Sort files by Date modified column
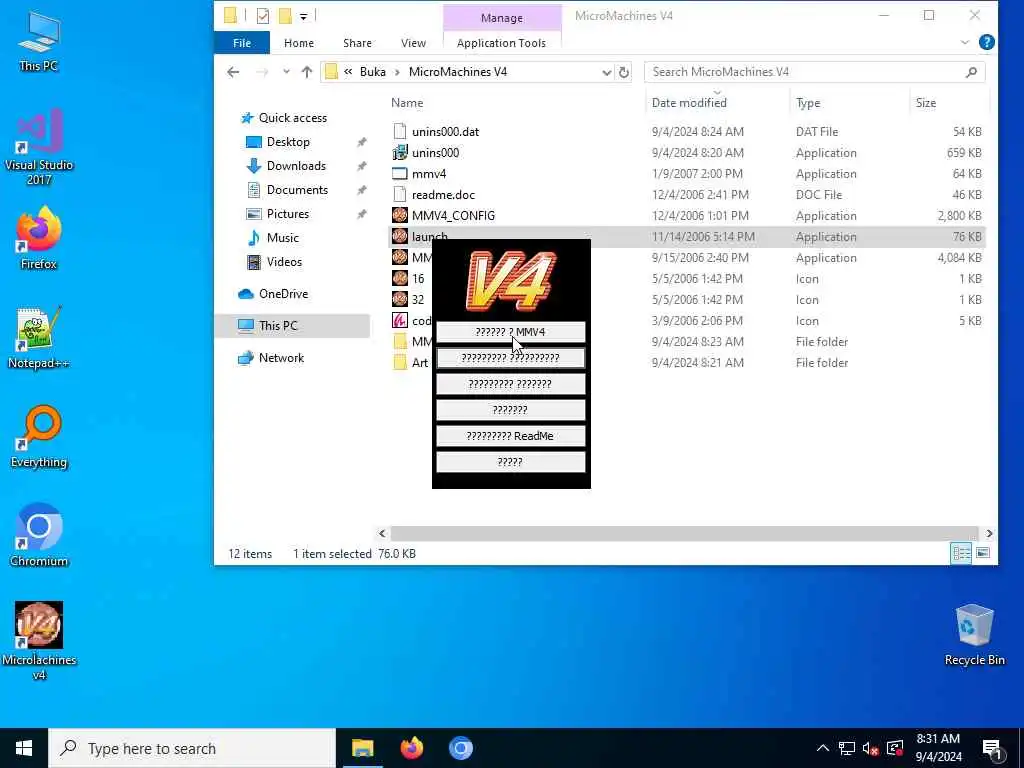Viewport: 1024px width, 768px height. coord(689,103)
